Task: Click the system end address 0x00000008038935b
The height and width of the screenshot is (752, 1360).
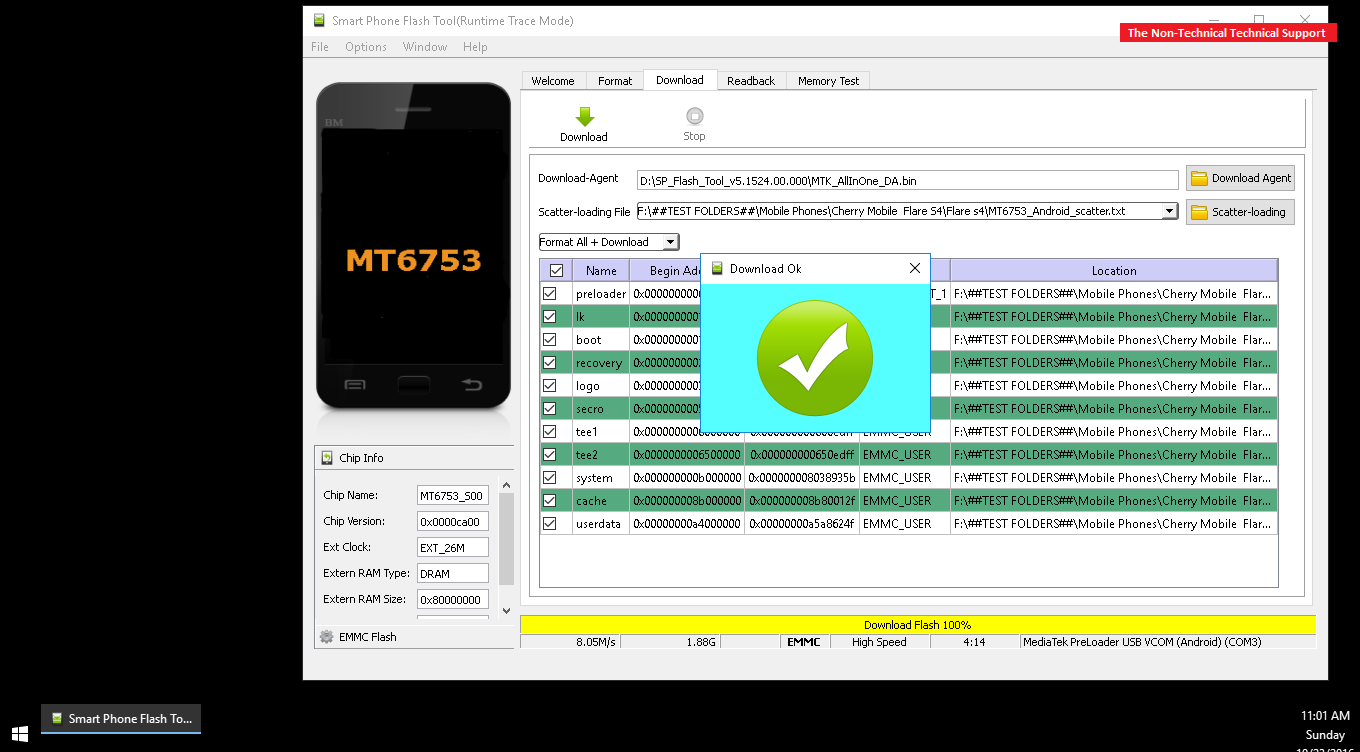Action: point(802,478)
